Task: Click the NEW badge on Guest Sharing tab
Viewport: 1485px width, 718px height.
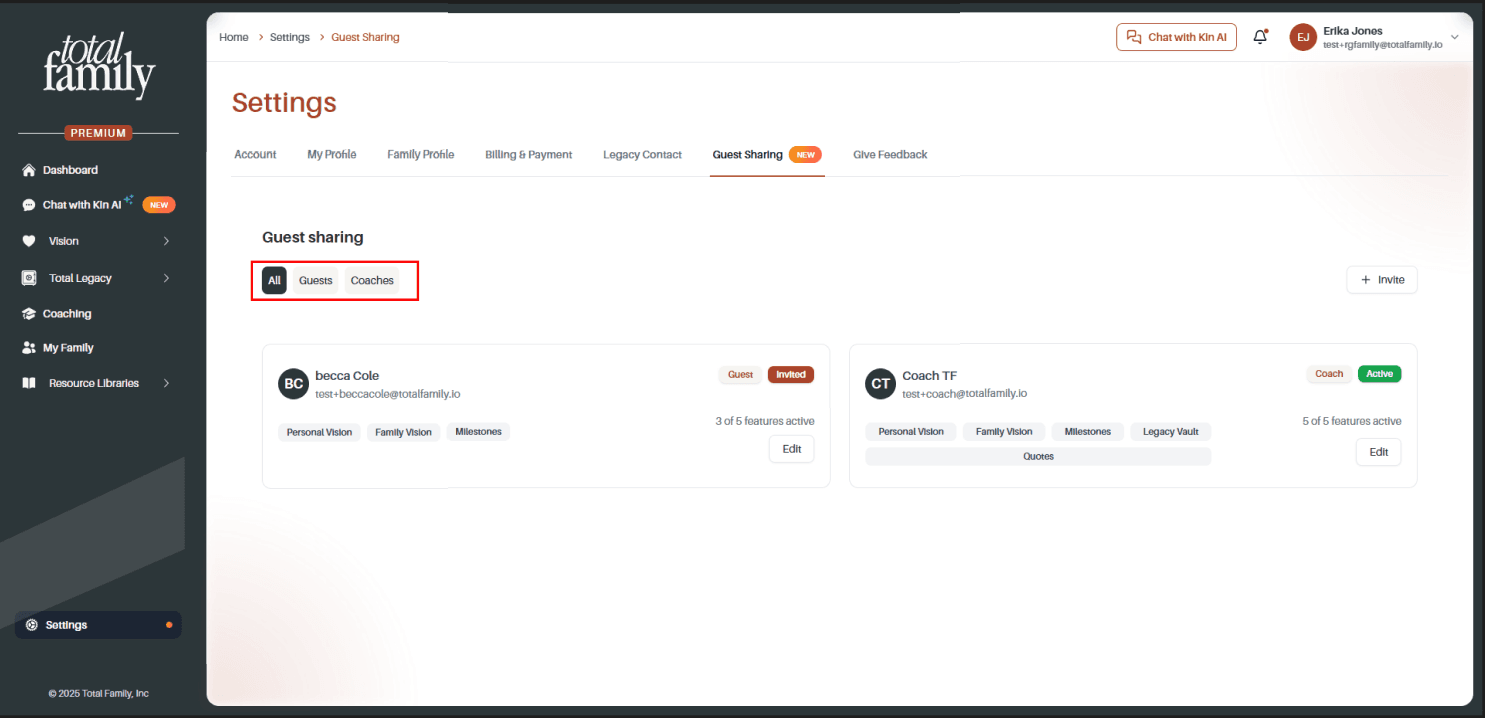Action: pyautogui.click(x=805, y=155)
